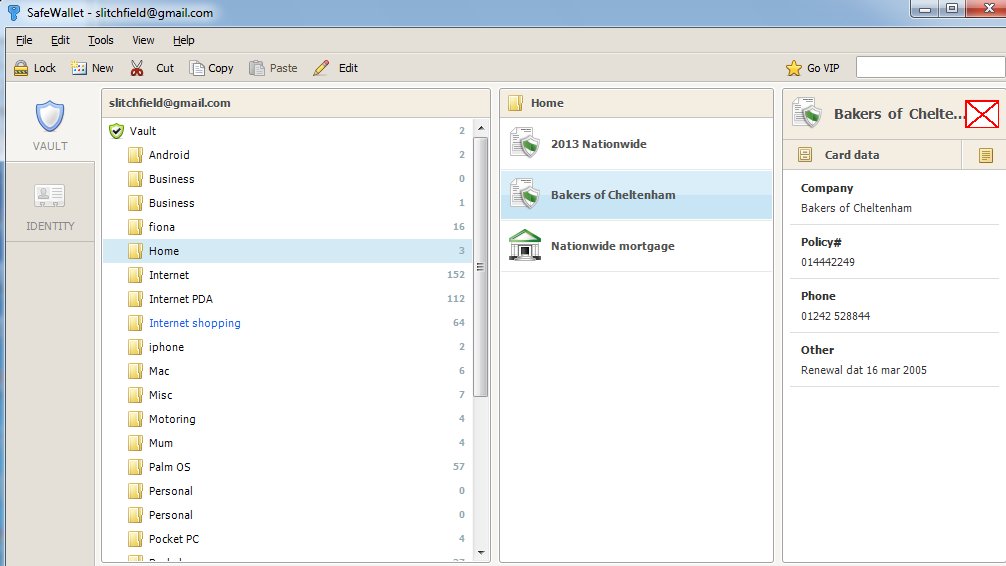The width and height of the screenshot is (1006, 566).
Task: Click the Card data tab header
Action: tap(851, 155)
